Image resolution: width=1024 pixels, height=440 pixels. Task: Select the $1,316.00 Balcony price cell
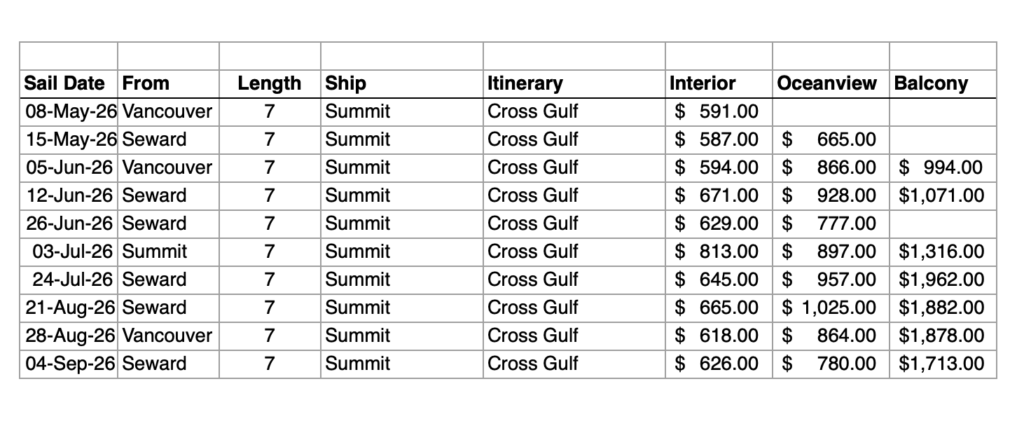(941, 252)
